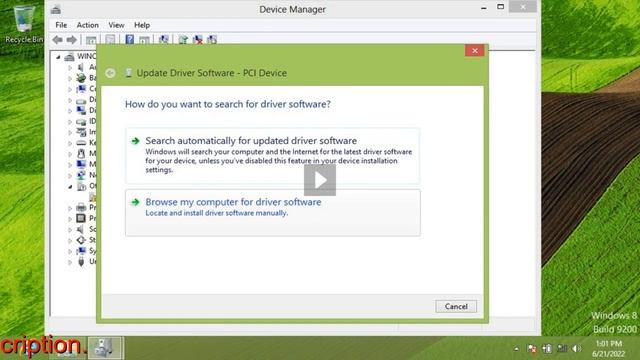This screenshot has width=640, height=360.
Task: Expand the arrow beside the monitor 'Mo' row
Action: click(x=70, y=164)
